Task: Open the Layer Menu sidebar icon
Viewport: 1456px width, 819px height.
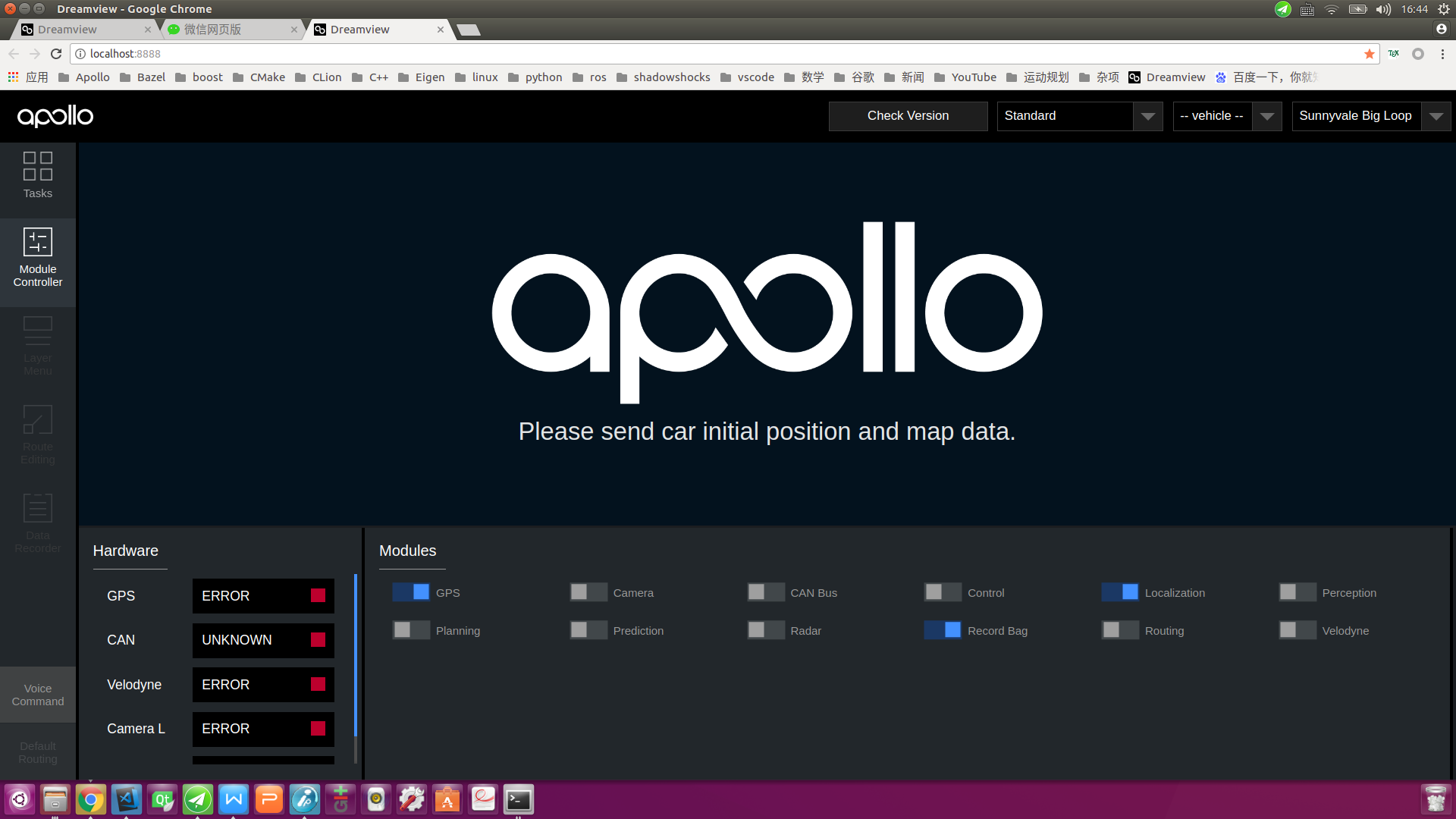Action: tap(37, 347)
